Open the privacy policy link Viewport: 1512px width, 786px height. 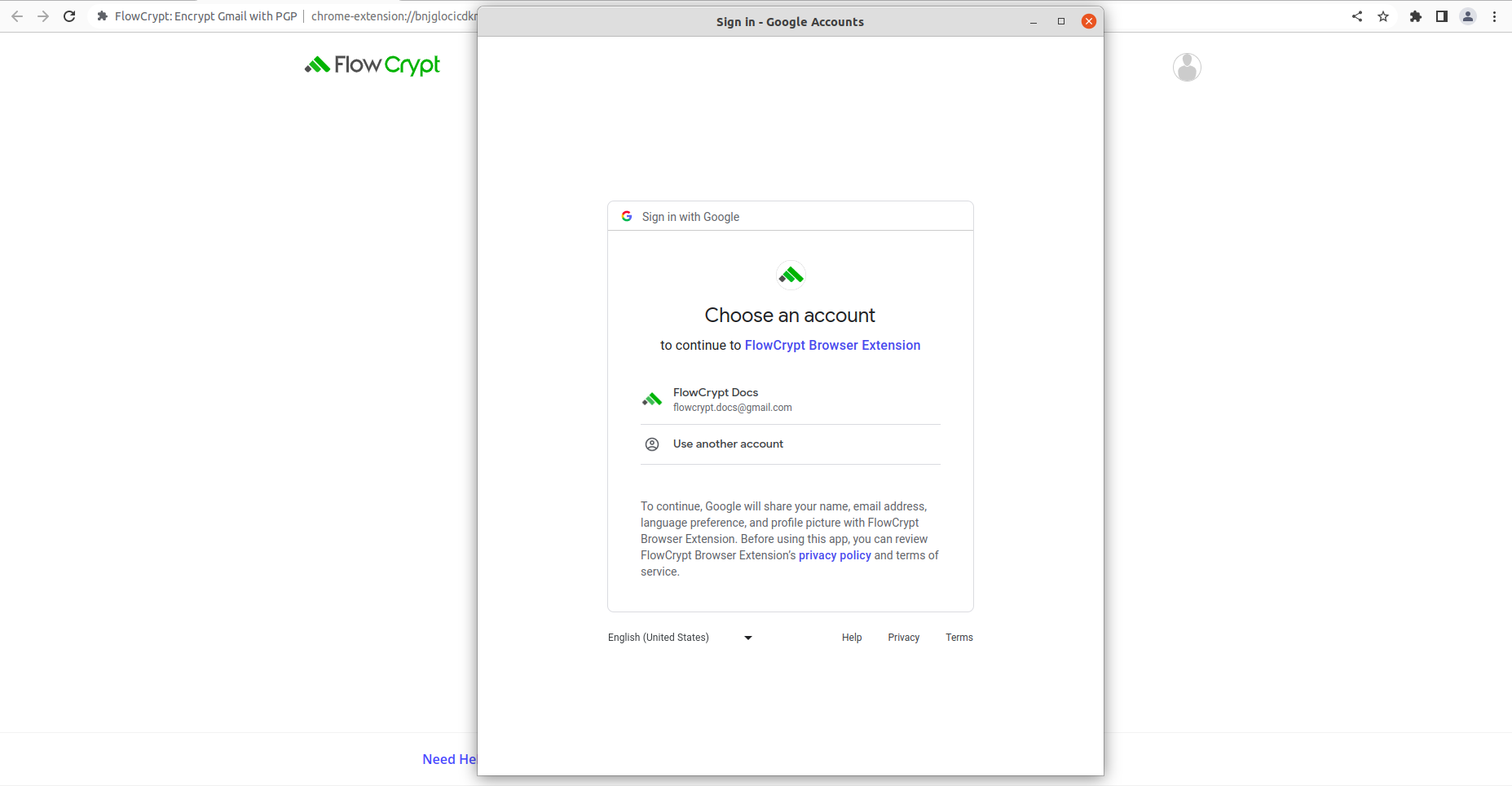pyautogui.click(x=835, y=555)
